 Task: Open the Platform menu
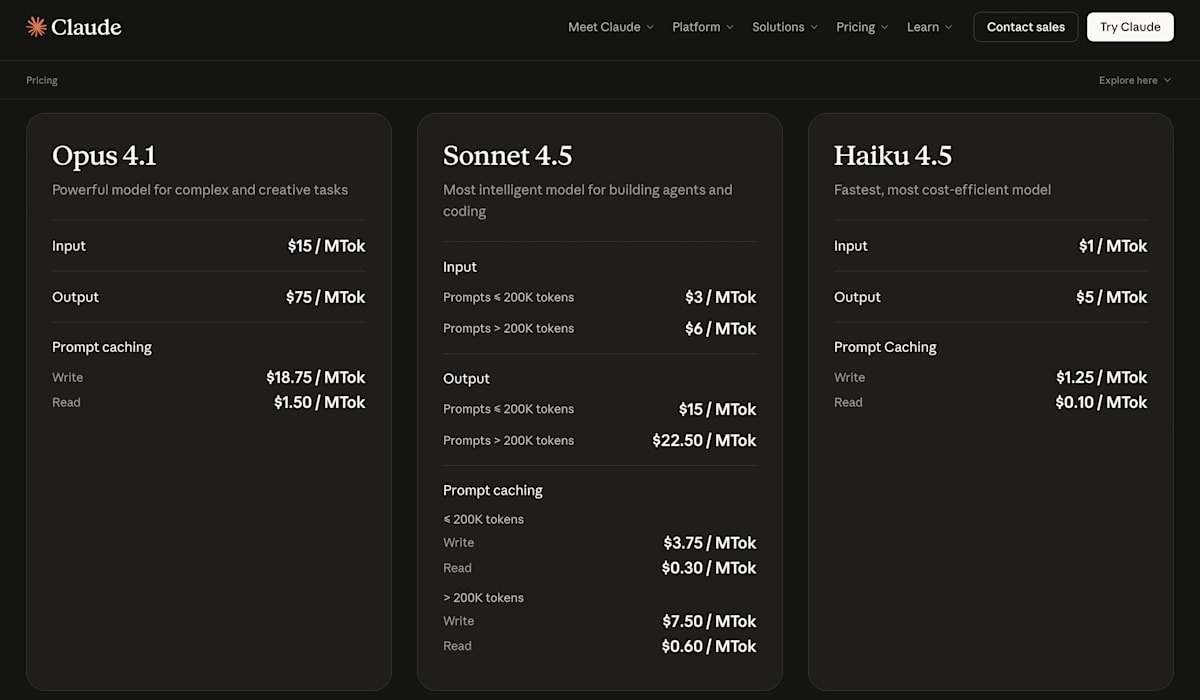703,27
